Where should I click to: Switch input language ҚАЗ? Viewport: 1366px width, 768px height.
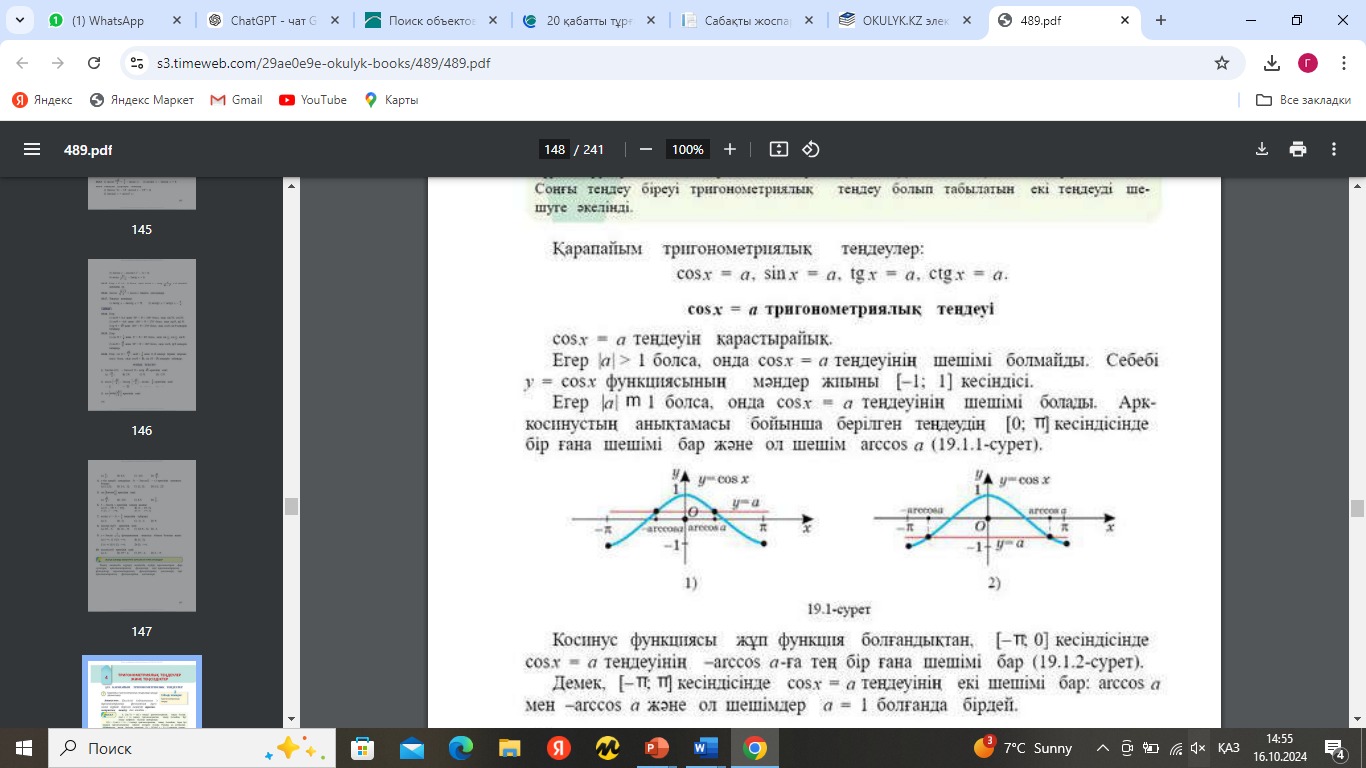tap(1229, 748)
